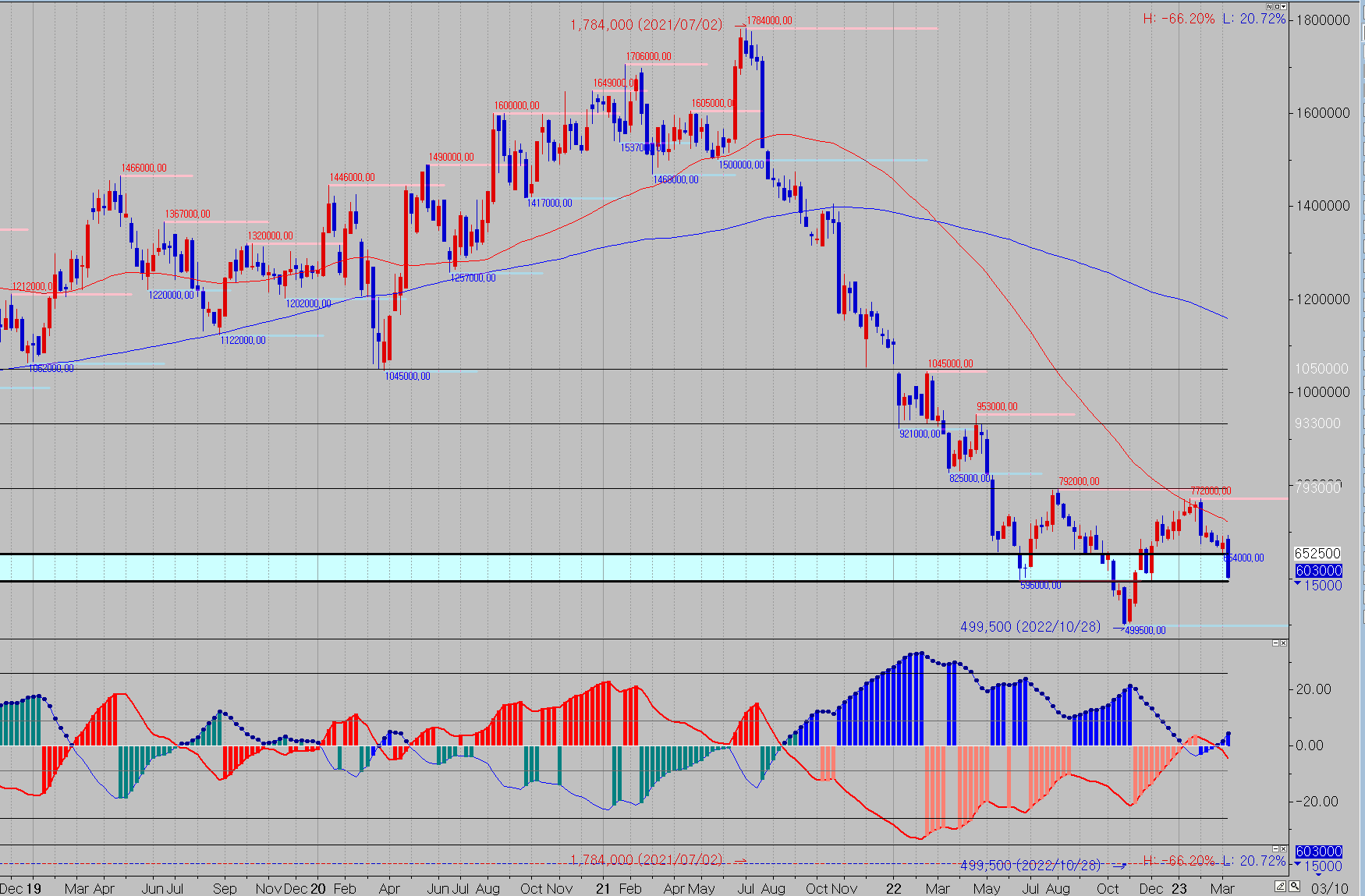This screenshot has width=1365, height=896.
Task: Click the 792000,00 swing high label
Action: click(1079, 482)
